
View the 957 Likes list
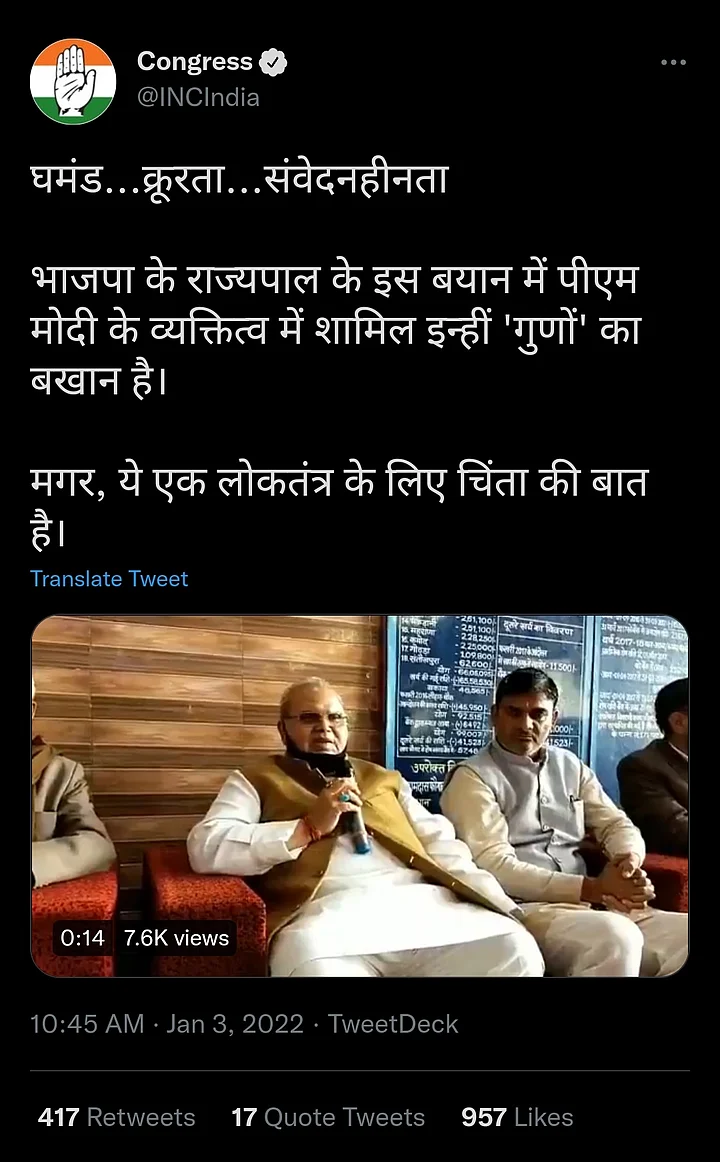pos(517,1118)
